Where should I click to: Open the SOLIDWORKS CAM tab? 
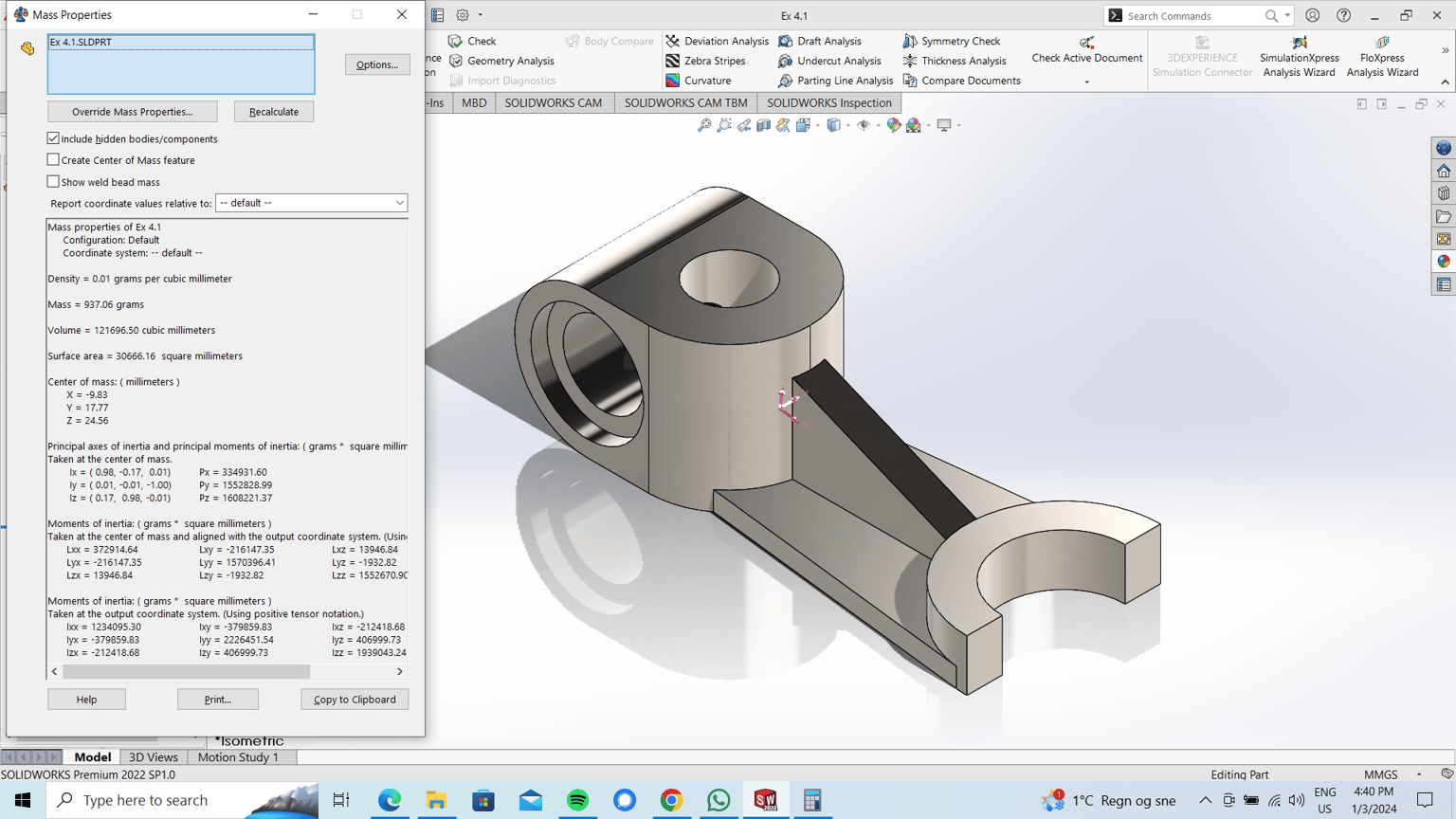pyautogui.click(x=553, y=102)
